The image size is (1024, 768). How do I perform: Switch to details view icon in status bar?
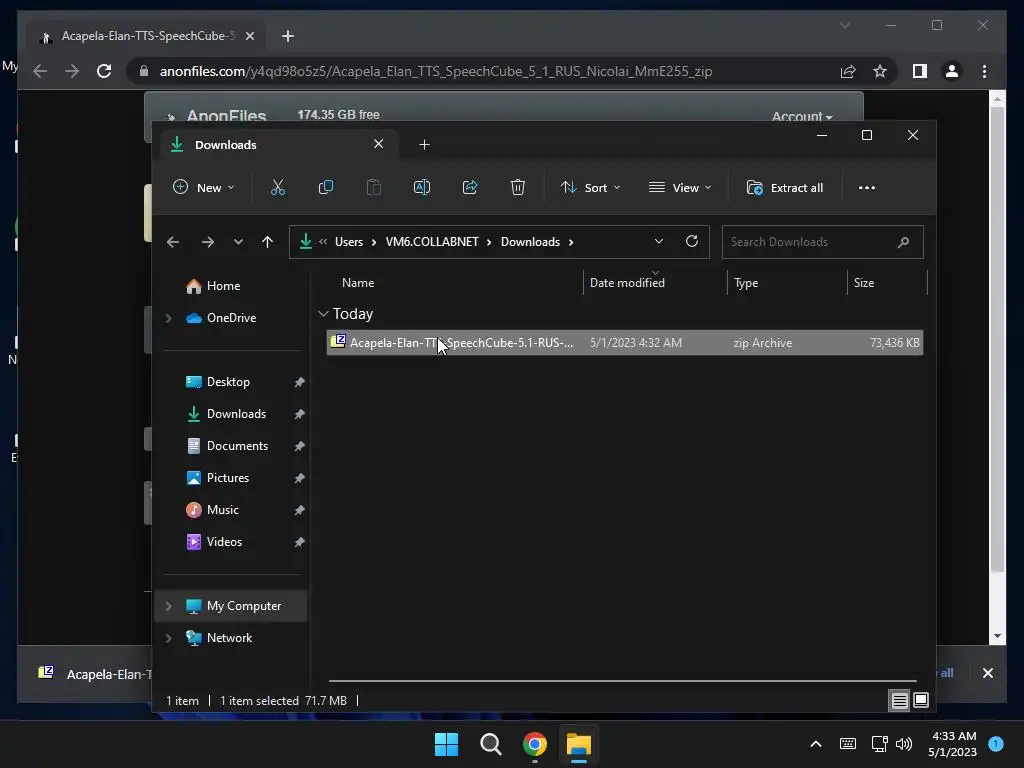(x=899, y=701)
